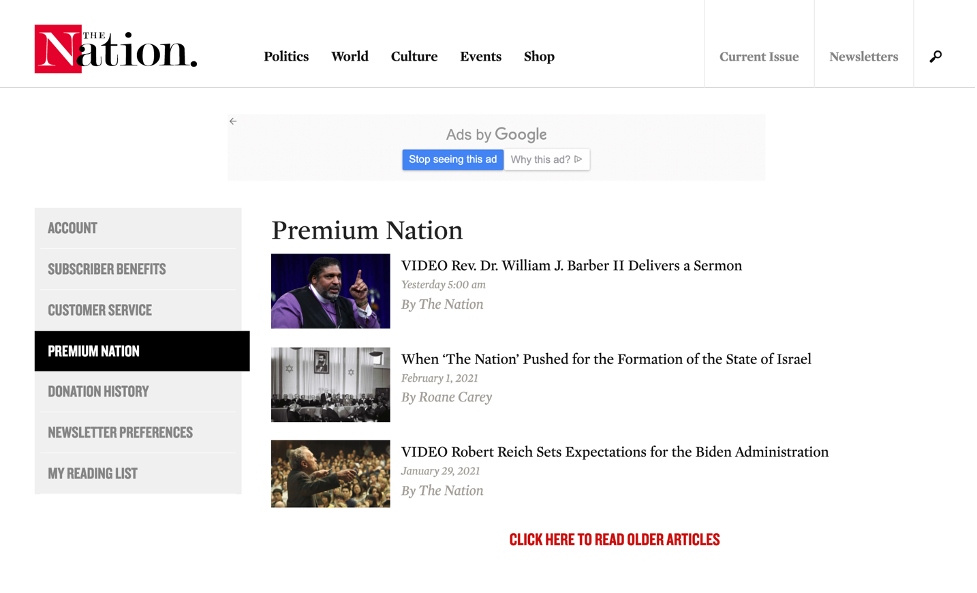The image size is (977, 593).
Task: Click 'By The Nation' under Robert Reich video
Action: (442, 491)
